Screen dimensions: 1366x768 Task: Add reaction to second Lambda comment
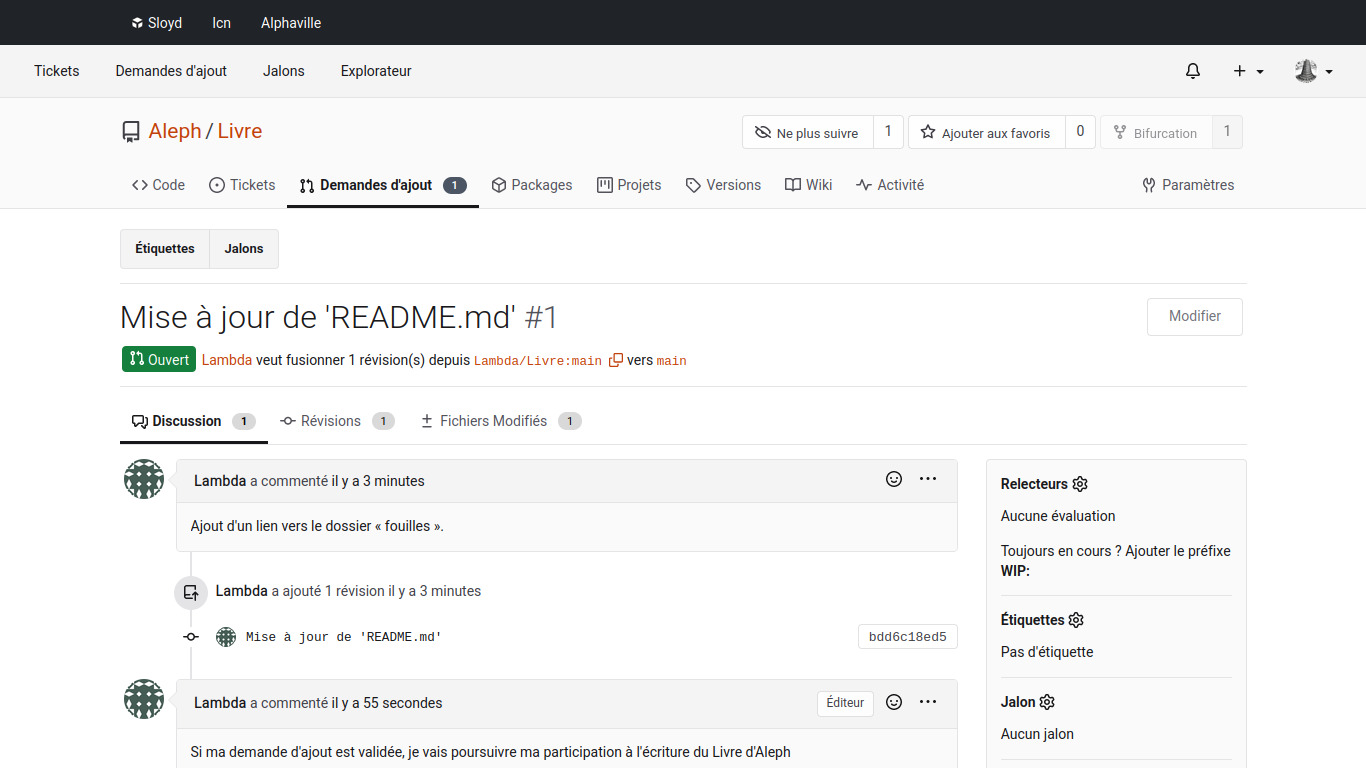pos(894,703)
